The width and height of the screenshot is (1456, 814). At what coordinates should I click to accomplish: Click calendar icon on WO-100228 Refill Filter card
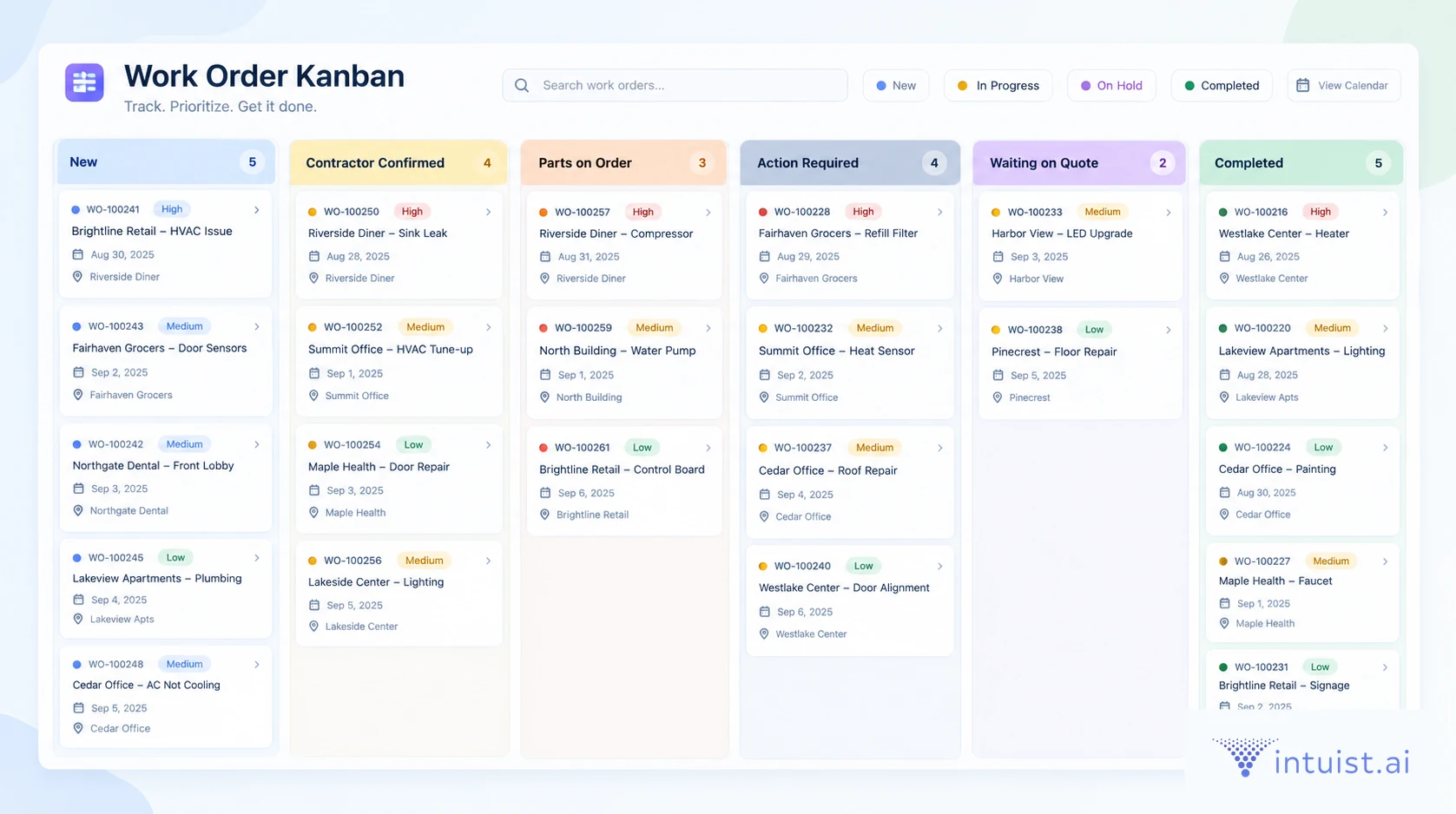click(765, 256)
